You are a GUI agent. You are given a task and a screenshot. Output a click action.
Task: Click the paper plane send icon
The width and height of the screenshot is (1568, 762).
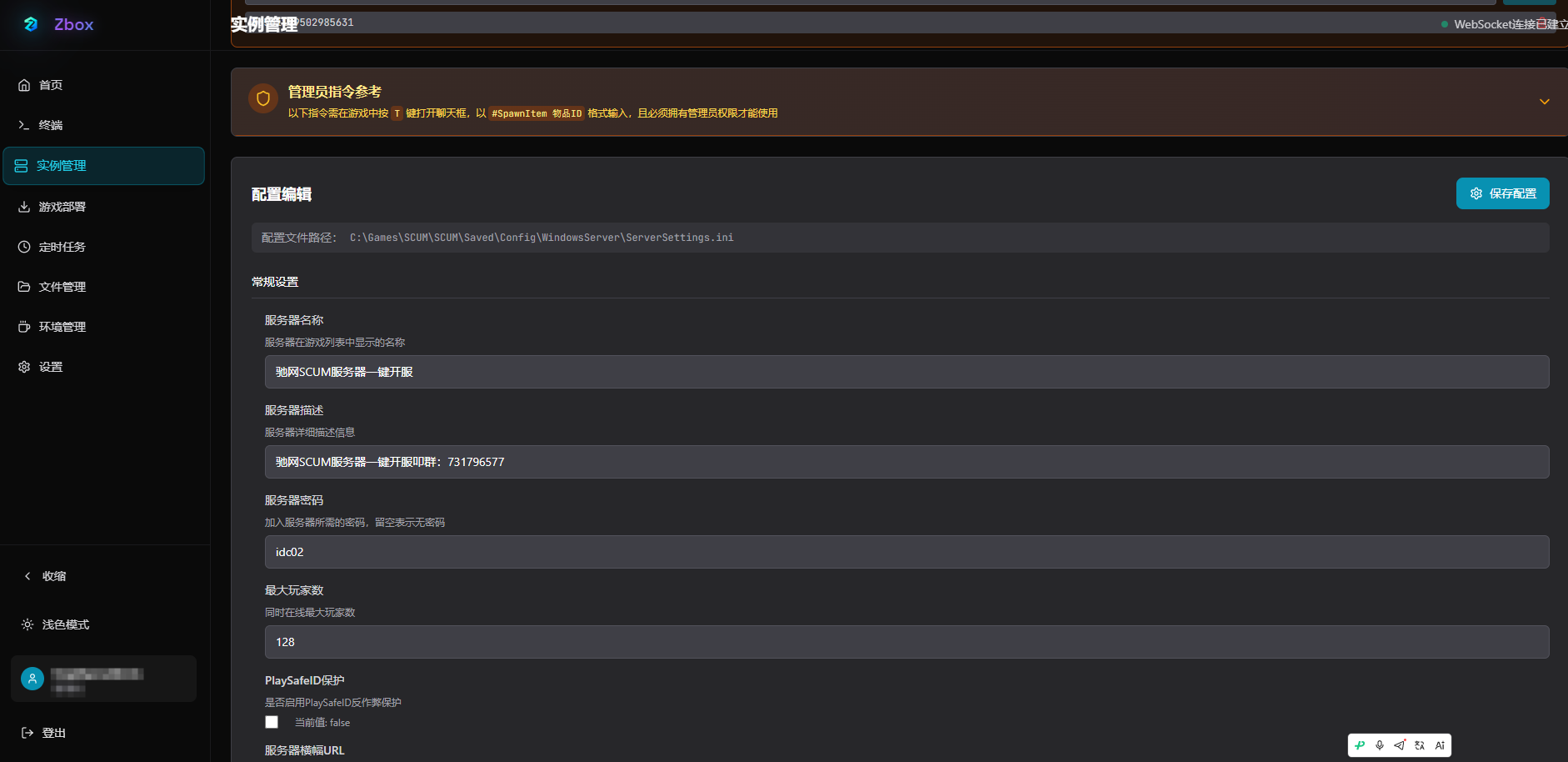pyautogui.click(x=1400, y=745)
